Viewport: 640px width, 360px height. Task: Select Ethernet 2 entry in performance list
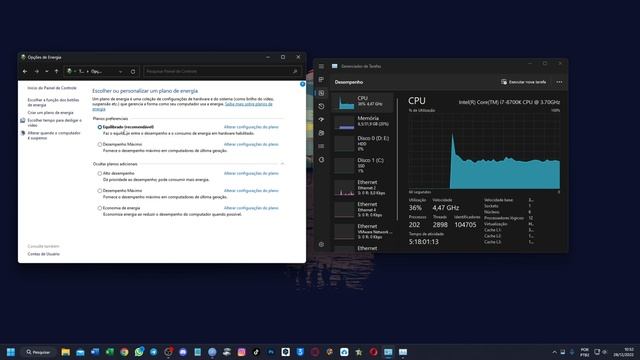pos(363,187)
